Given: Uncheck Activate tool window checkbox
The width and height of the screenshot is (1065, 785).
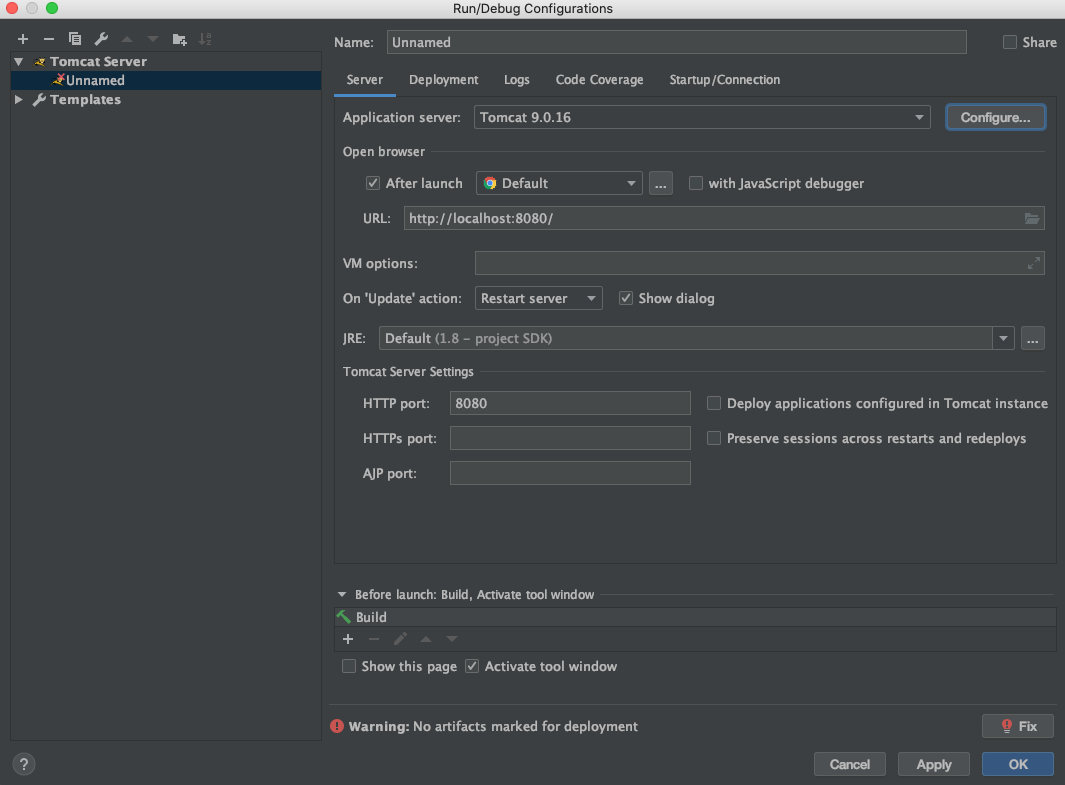Looking at the screenshot, I should click(472, 667).
